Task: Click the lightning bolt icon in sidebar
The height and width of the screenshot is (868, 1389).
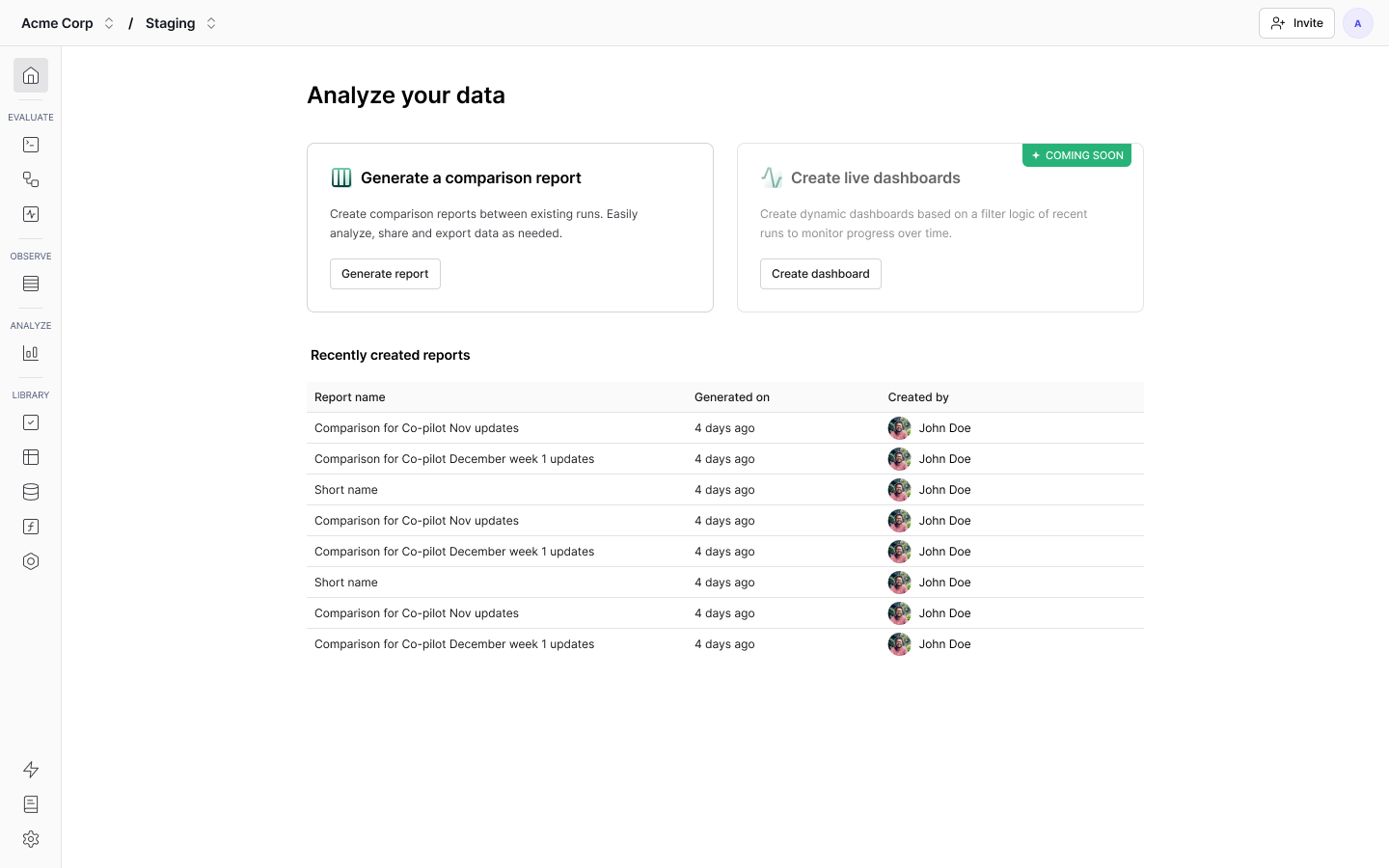Action: click(31, 770)
